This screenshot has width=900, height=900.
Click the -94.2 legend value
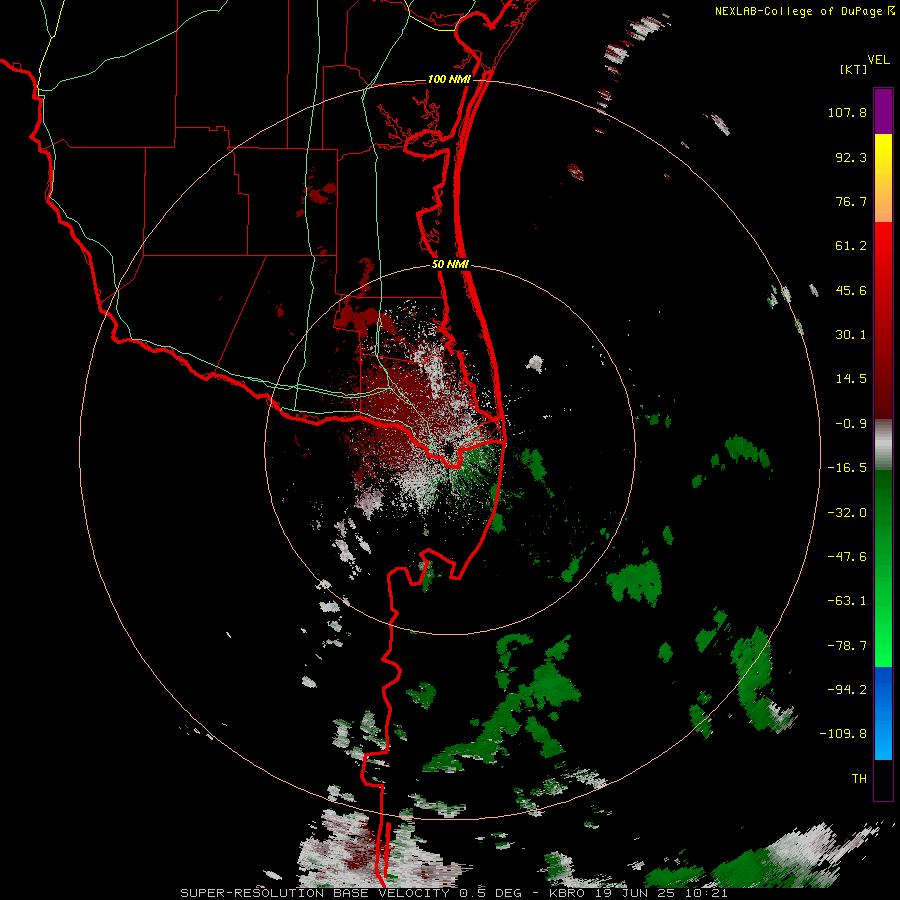[x=847, y=689]
